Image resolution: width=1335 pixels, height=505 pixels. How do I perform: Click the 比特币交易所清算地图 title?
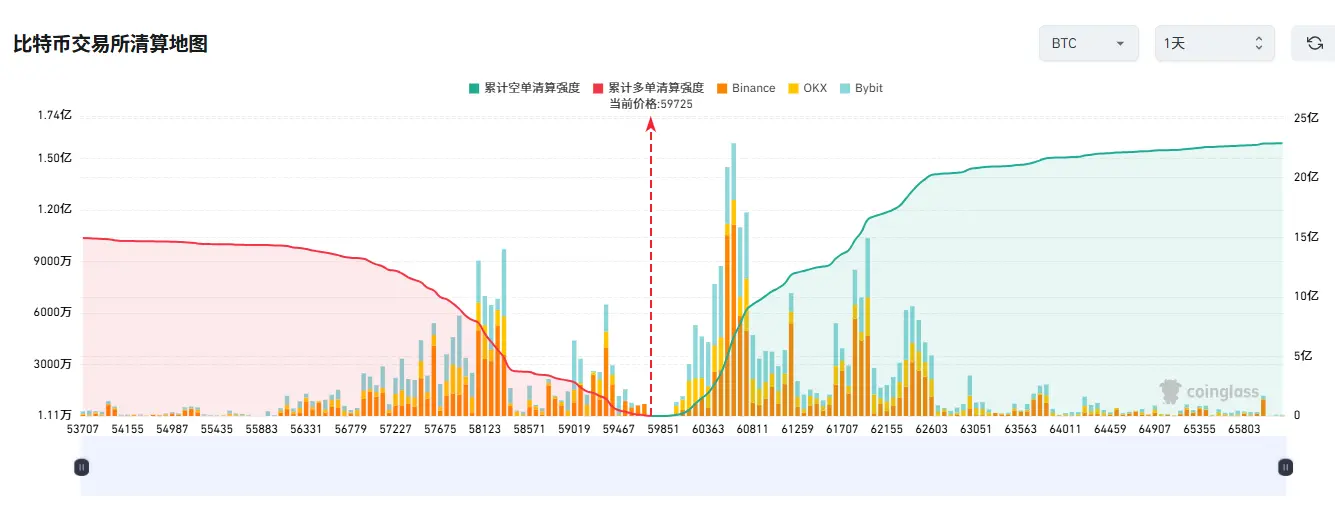coord(110,44)
